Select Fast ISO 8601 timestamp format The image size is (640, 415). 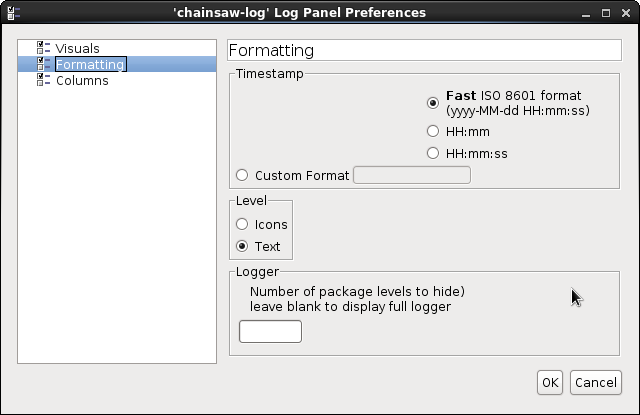(433, 102)
